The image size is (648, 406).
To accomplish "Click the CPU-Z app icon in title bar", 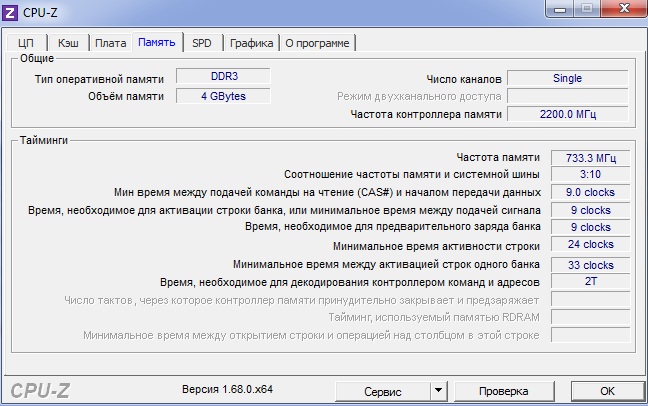I will [10, 12].
